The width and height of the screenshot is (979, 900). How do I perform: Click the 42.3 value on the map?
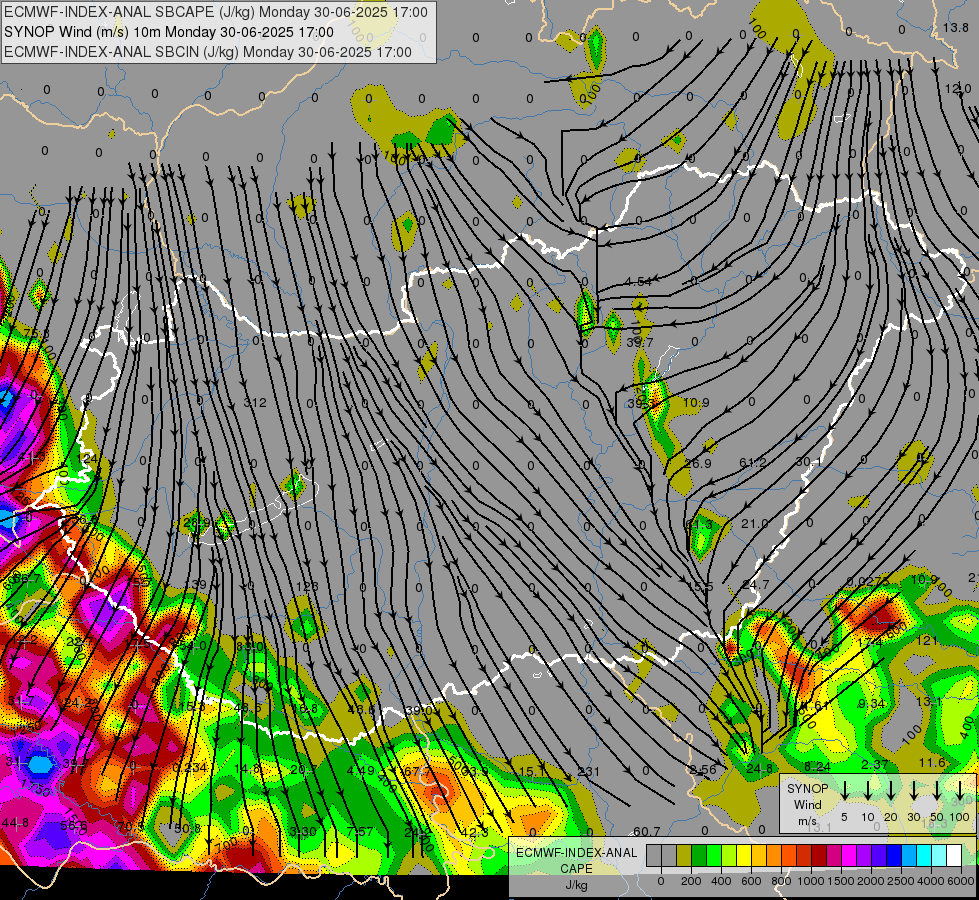click(x=475, y=832)
